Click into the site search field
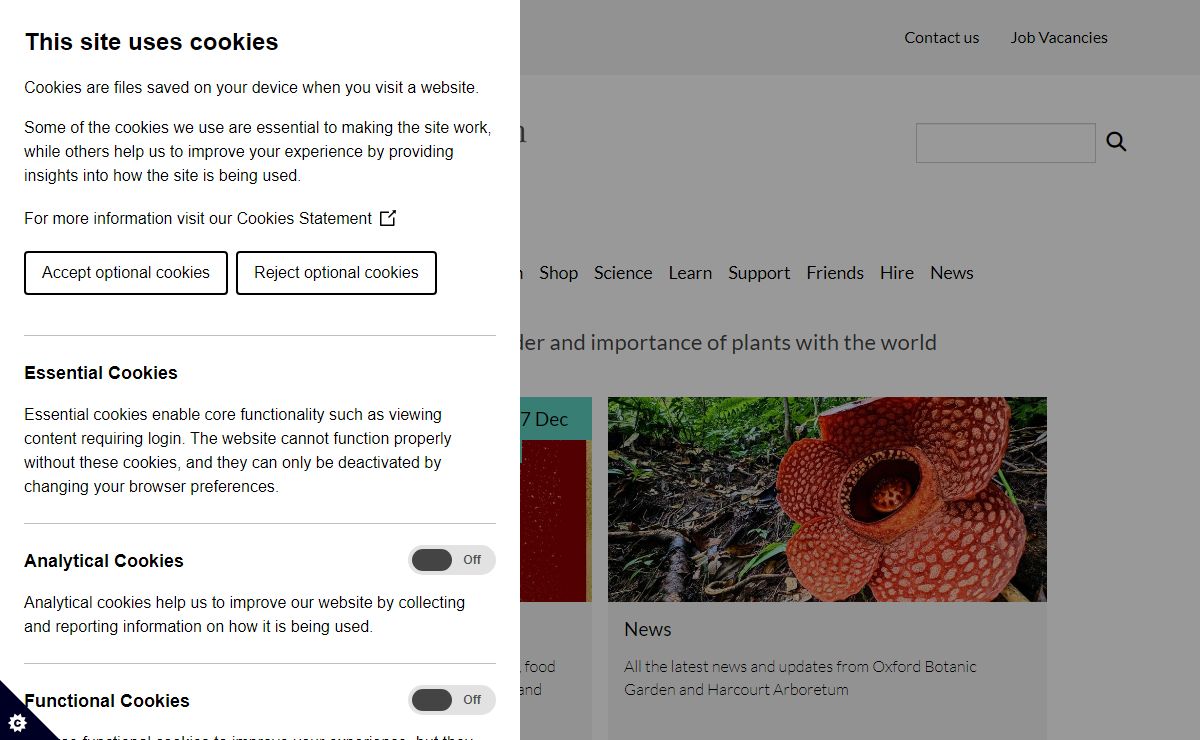 coord(1005,143)
